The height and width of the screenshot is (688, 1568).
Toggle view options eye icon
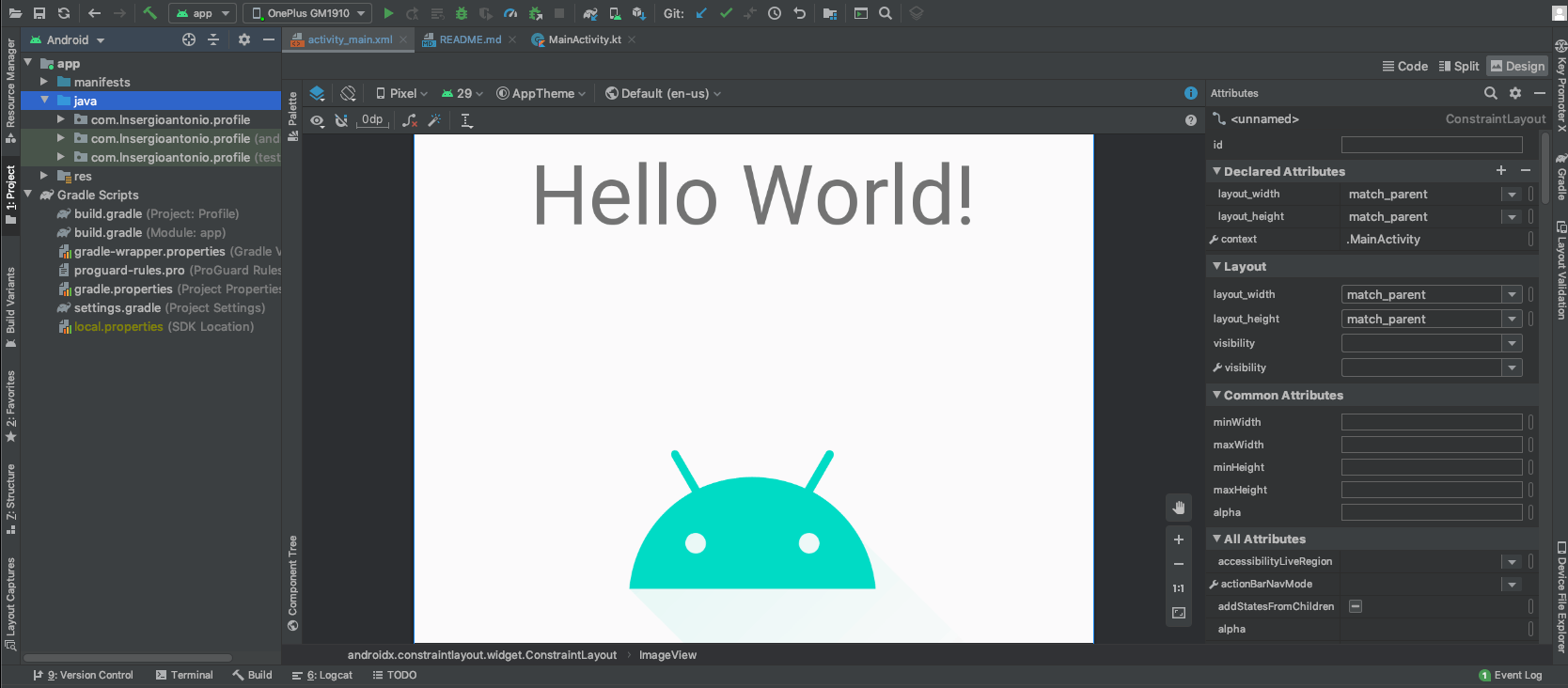click(317, 120)
